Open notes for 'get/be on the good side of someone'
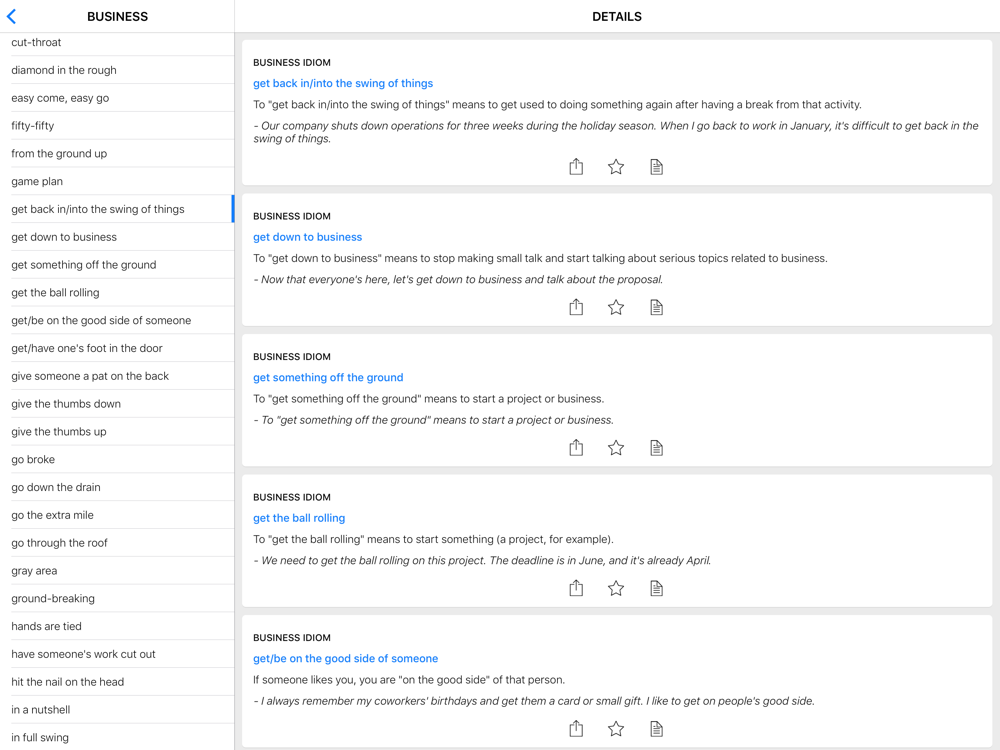1000x750 pixels. point(656,729)
